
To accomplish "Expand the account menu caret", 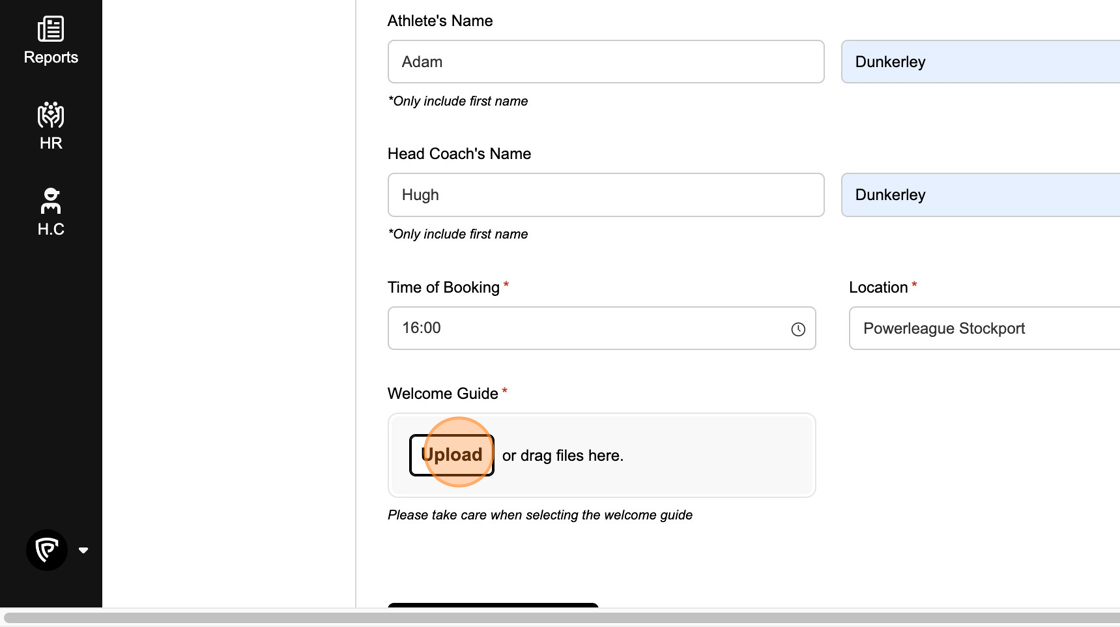I will 84,551.
